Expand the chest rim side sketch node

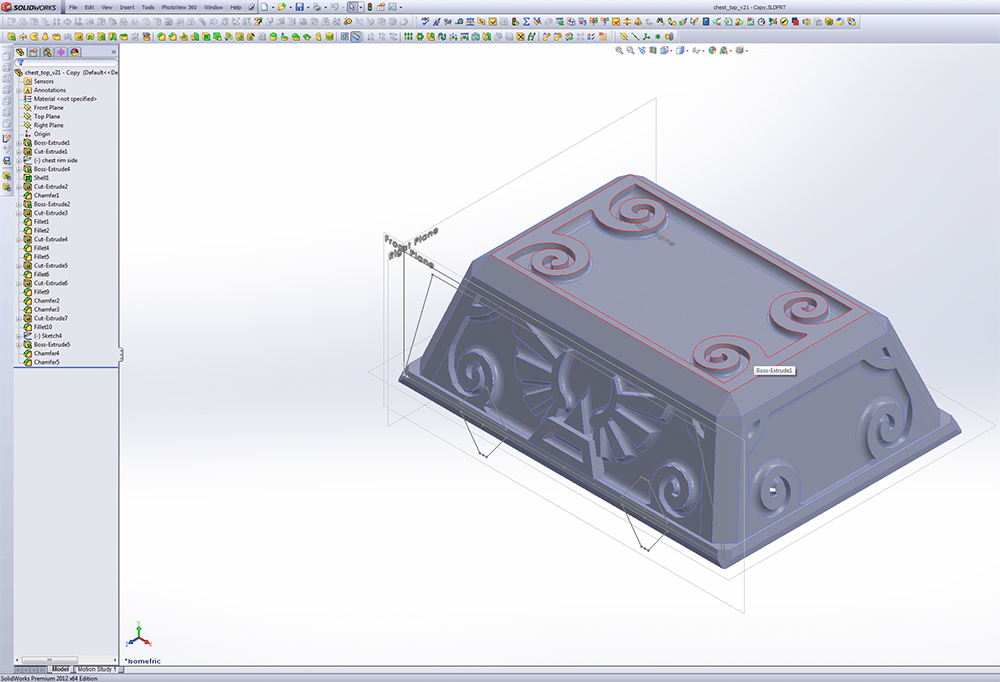point(18,161)
